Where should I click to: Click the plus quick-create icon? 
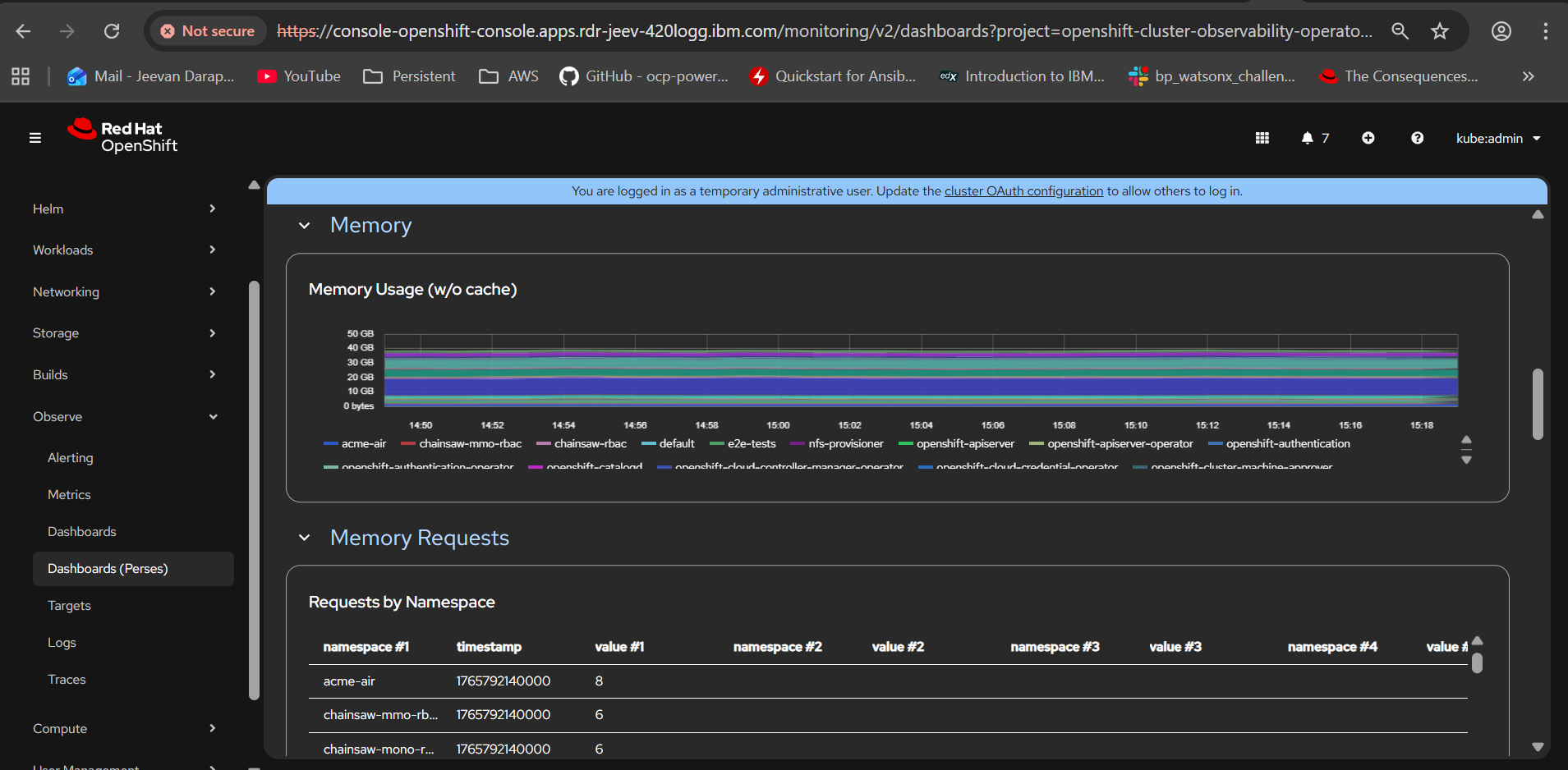pyautogui.click(x=1368, y=138)
